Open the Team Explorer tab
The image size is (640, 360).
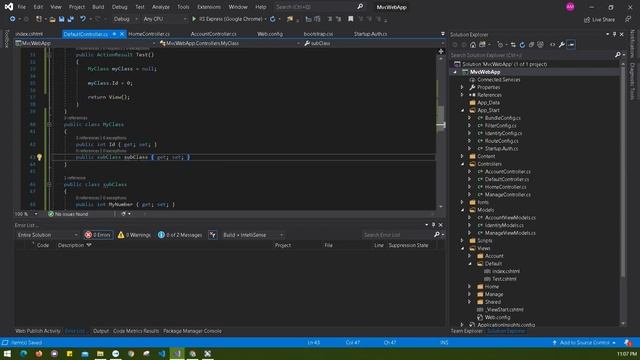467,331
